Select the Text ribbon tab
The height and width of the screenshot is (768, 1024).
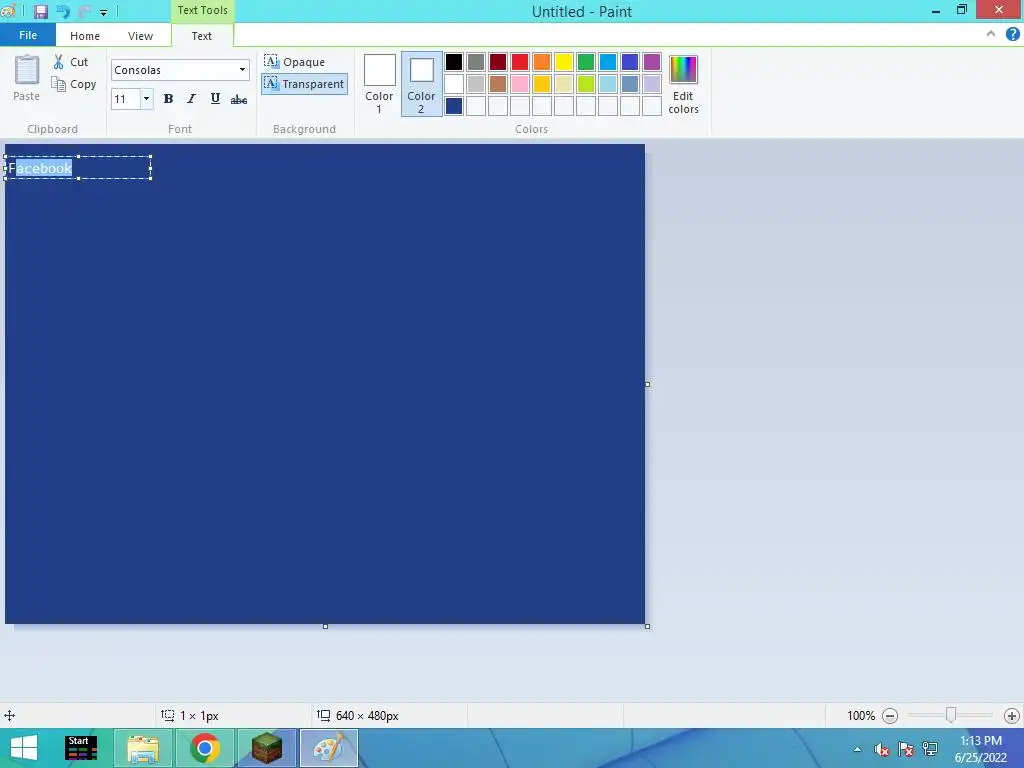coord(202,36)
